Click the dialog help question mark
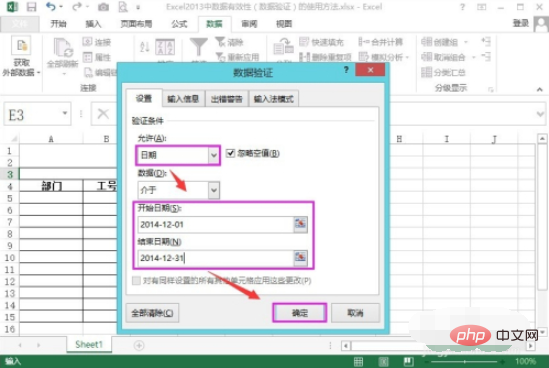The height and width of the screenshot is (368, 549). (x=346, y=70)
